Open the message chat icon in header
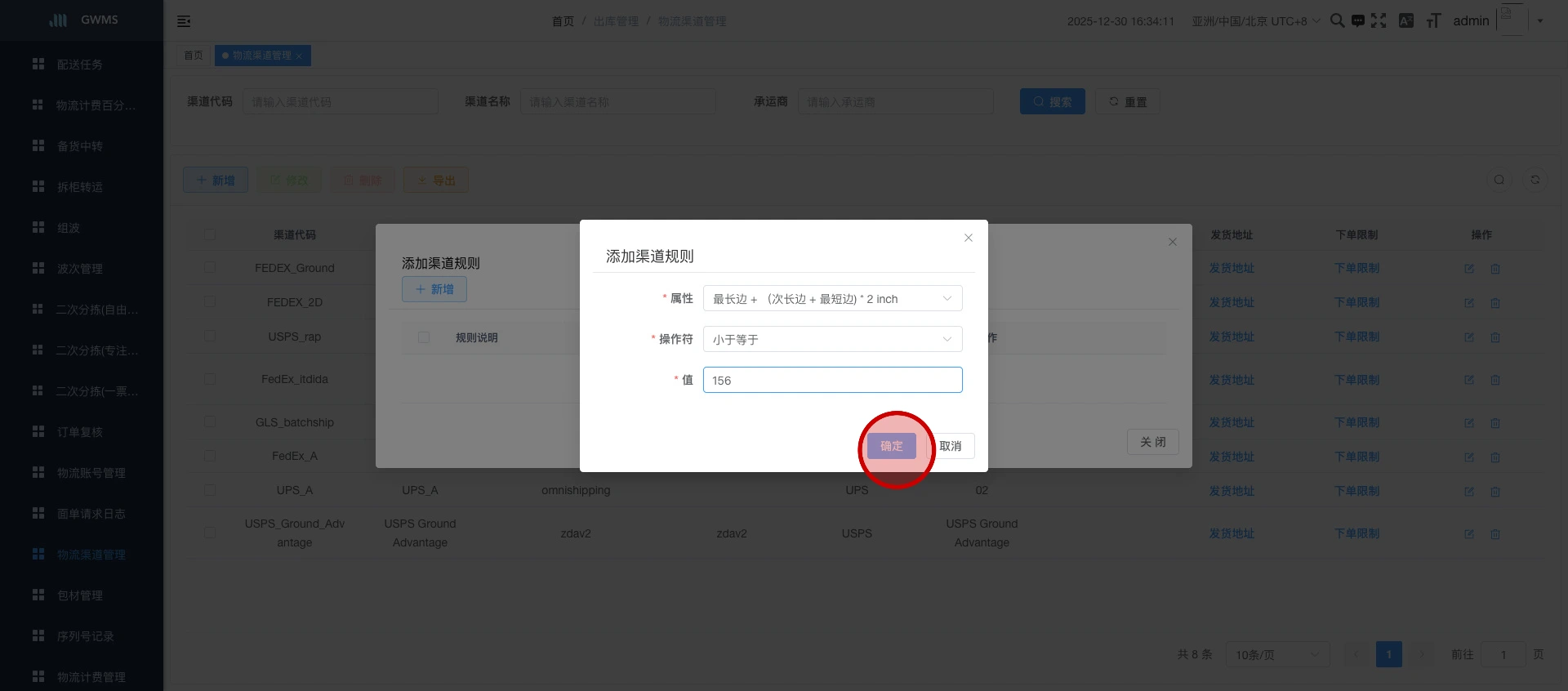 pyautogui.click(x=1357, y=20)
